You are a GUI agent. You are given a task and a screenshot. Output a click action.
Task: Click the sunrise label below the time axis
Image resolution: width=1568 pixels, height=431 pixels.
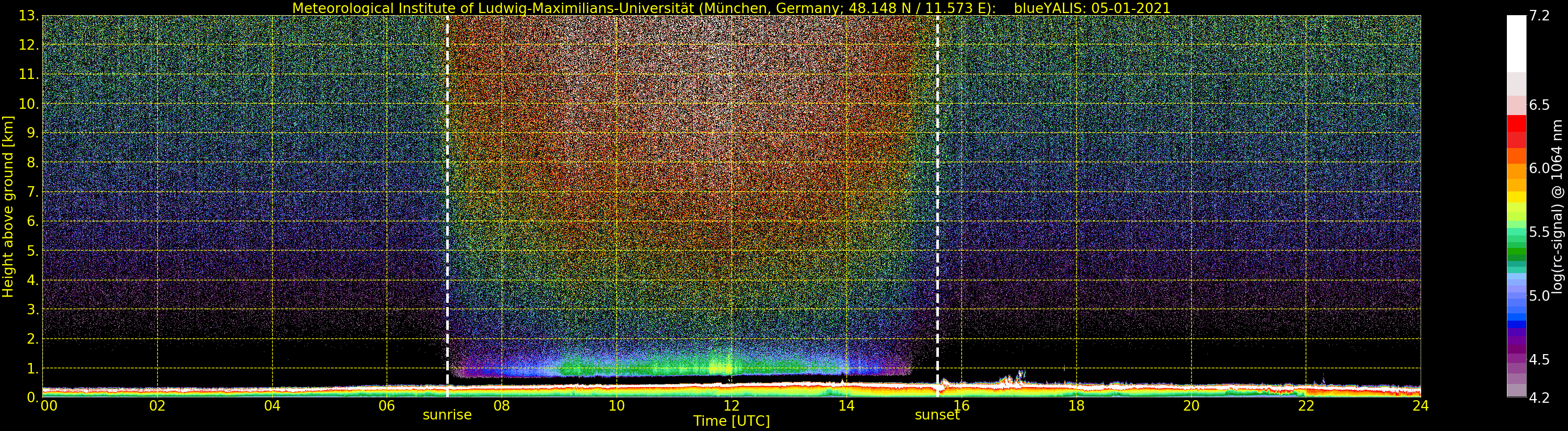click(447, 415)
